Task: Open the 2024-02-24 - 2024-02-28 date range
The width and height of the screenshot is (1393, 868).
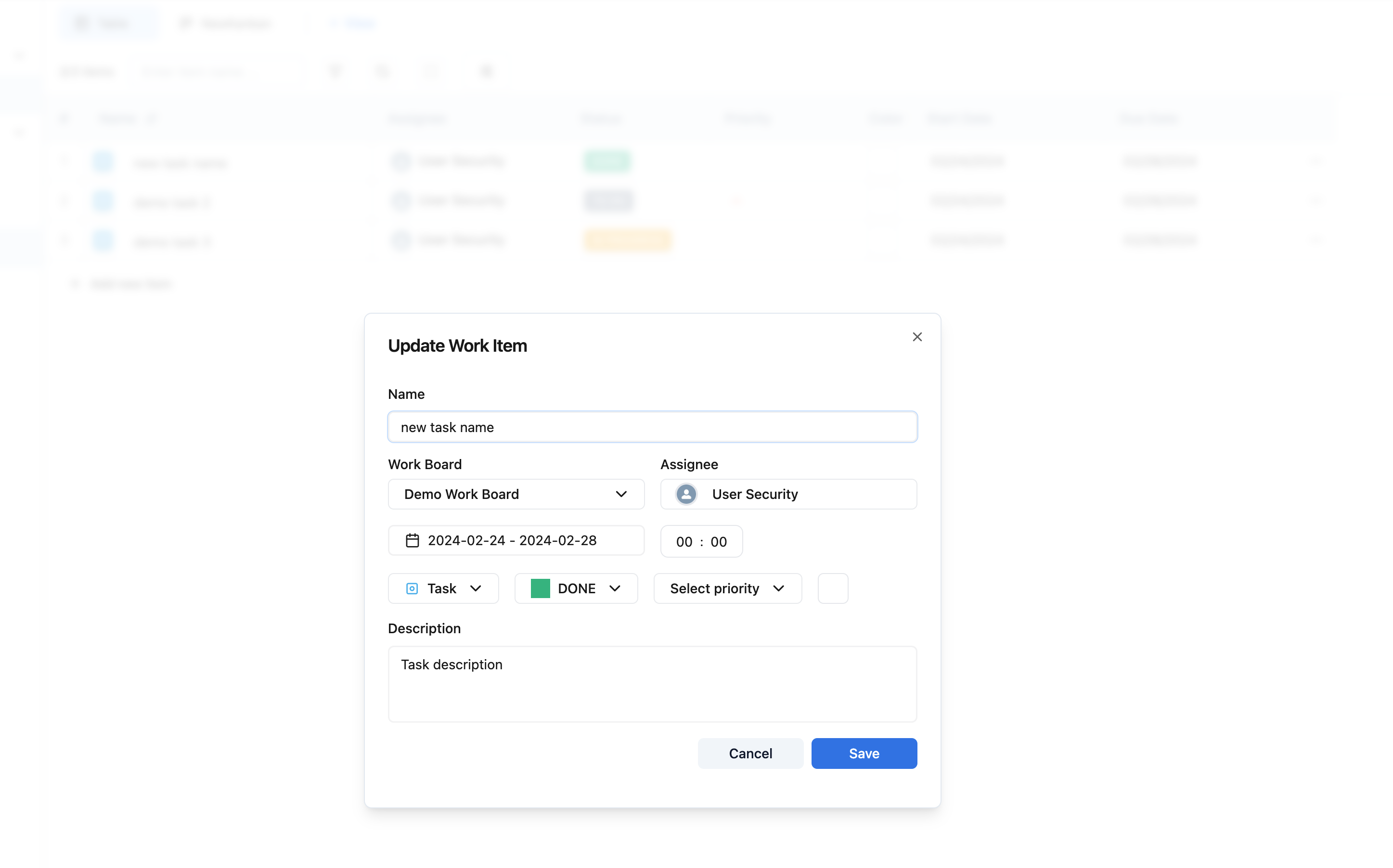Action: coord(512,540)
